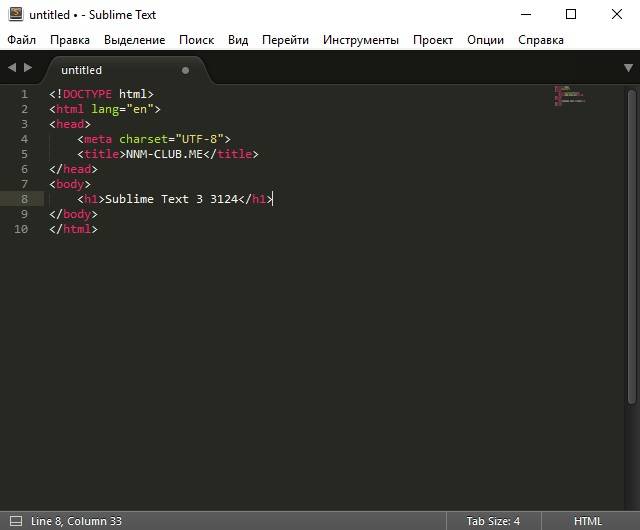640x530 pixels.
Task: Click the closing body tag on line 9
Action: [73, 214]
